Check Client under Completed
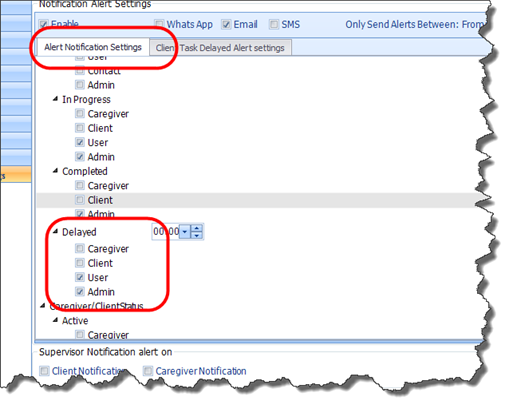This screenshot has width=513, height=409. 80,200
